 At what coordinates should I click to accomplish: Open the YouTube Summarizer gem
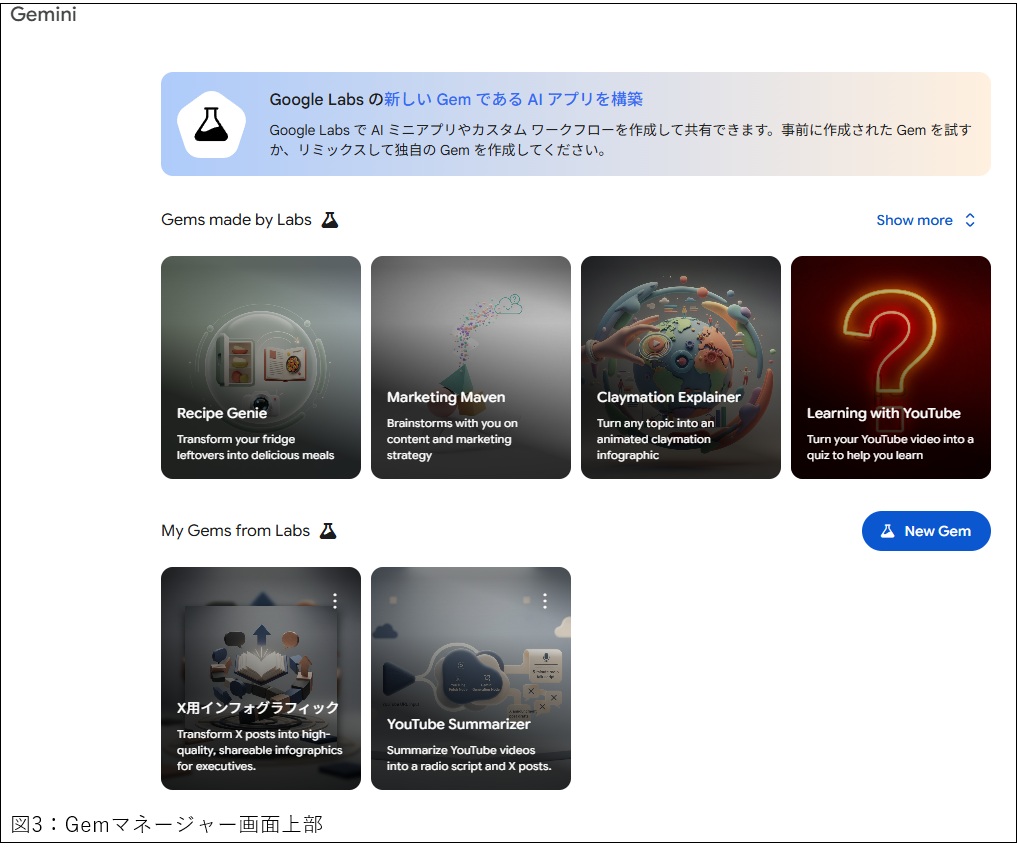pyautogui.click(x=471, y=678)
